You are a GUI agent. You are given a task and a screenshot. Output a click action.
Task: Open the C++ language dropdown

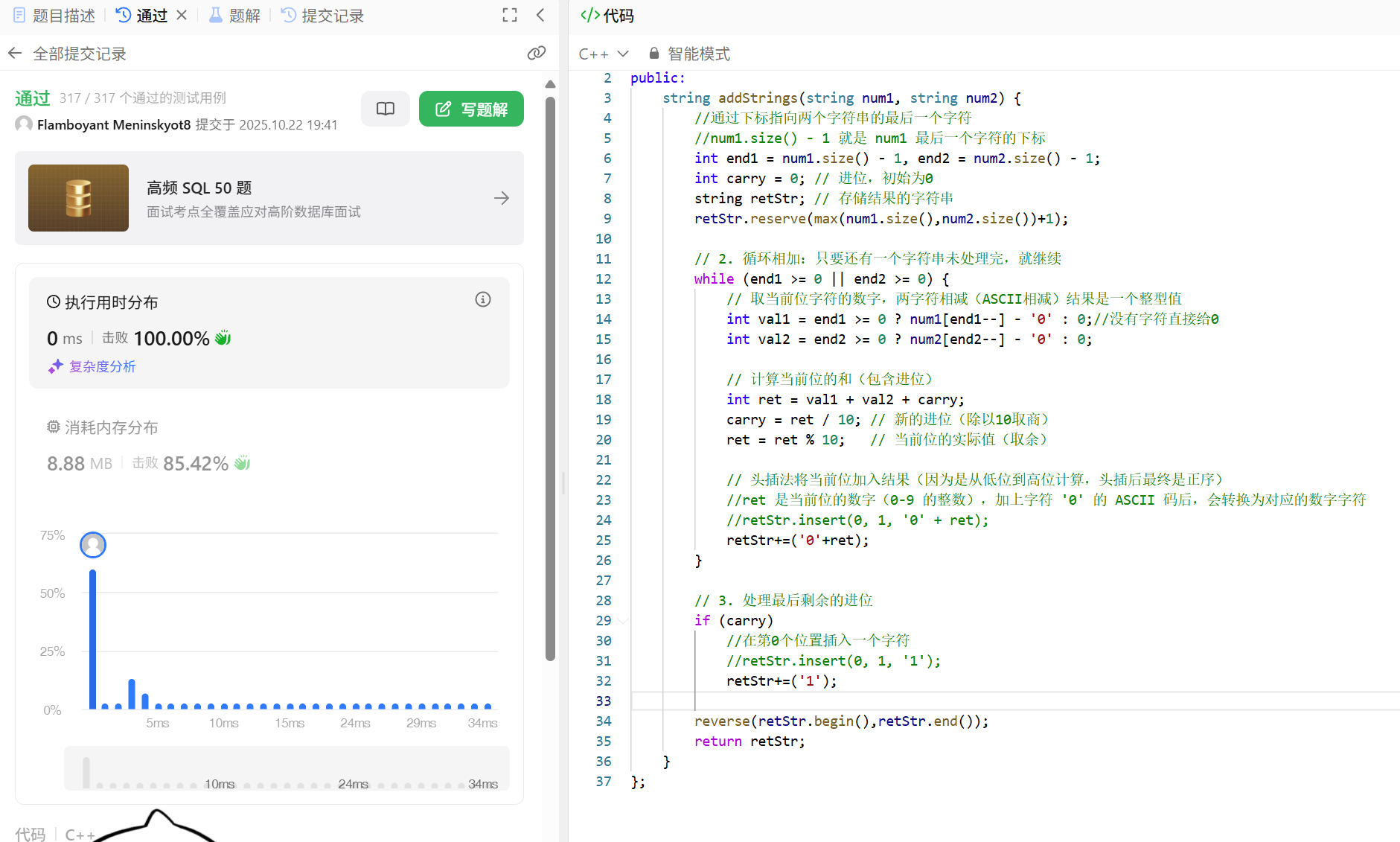pos(604,54)
